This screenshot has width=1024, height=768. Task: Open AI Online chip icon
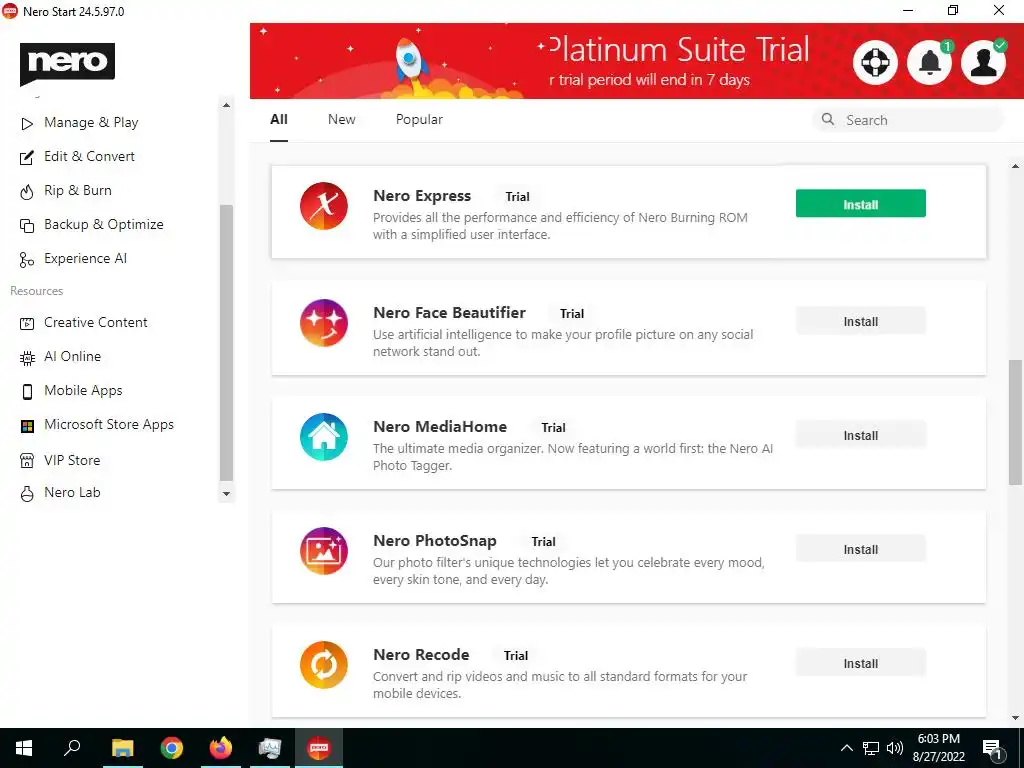coord(27,357)
